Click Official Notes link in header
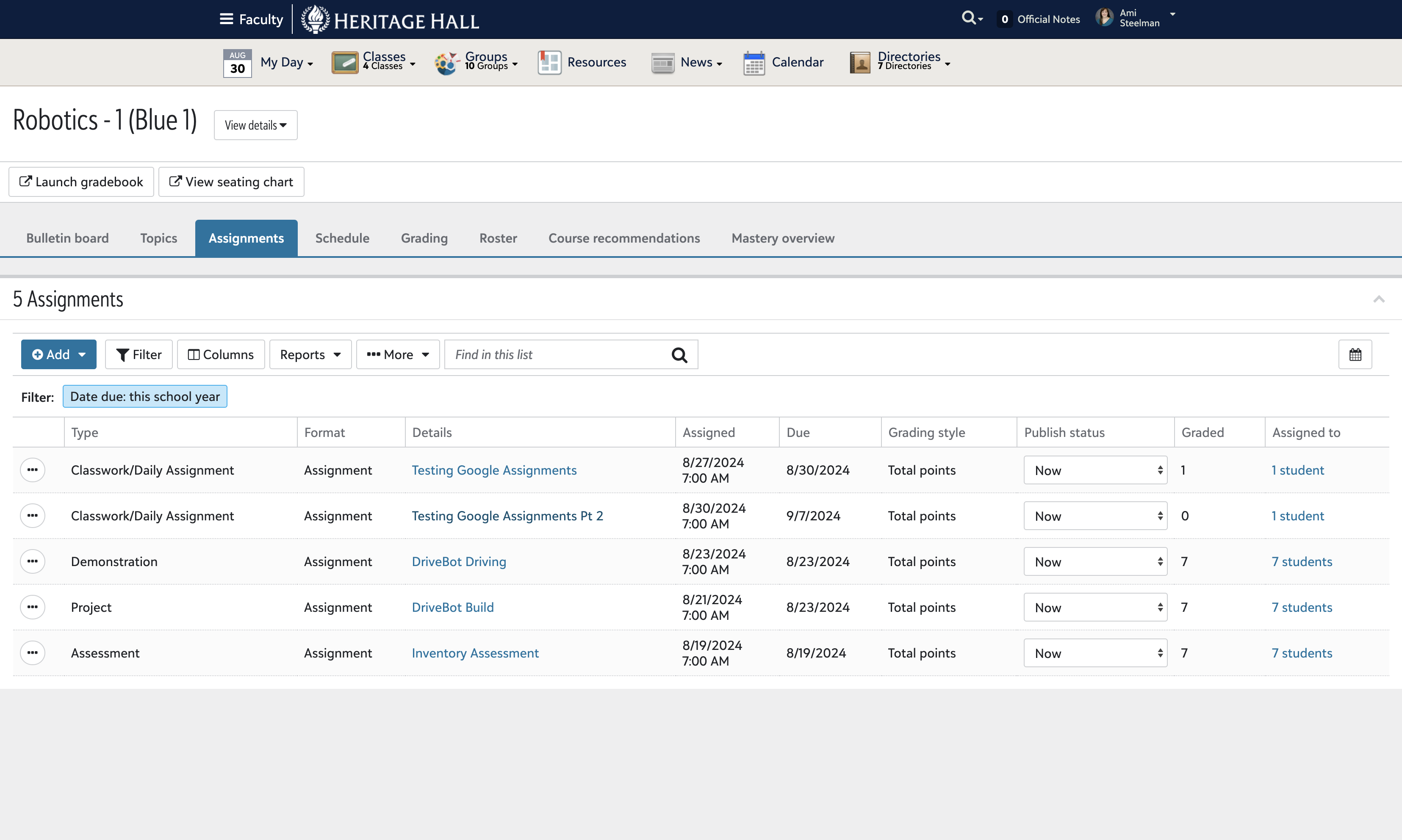This screenshot has width=1402, height=840. tap(1048, 19)
